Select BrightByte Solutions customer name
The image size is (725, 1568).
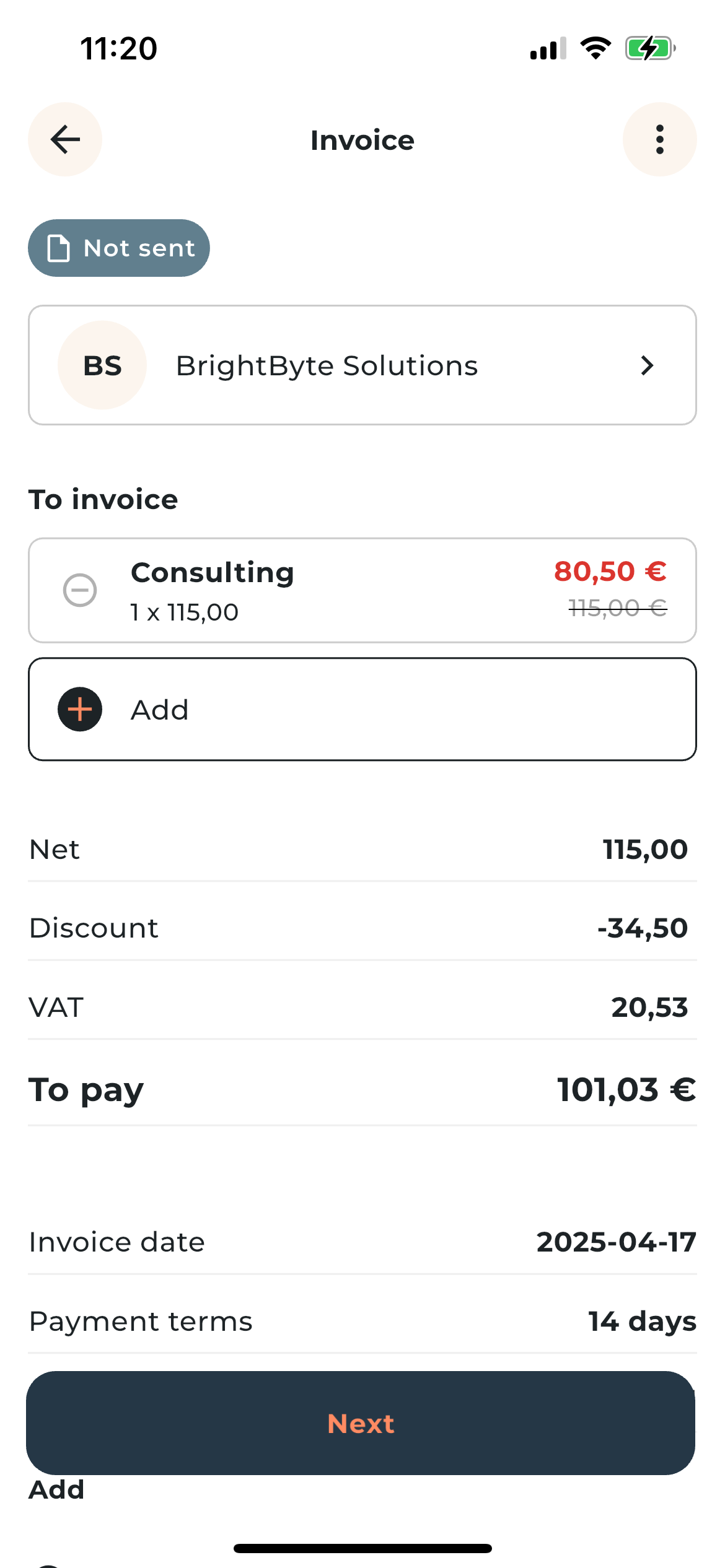click(x=327, y=365)
